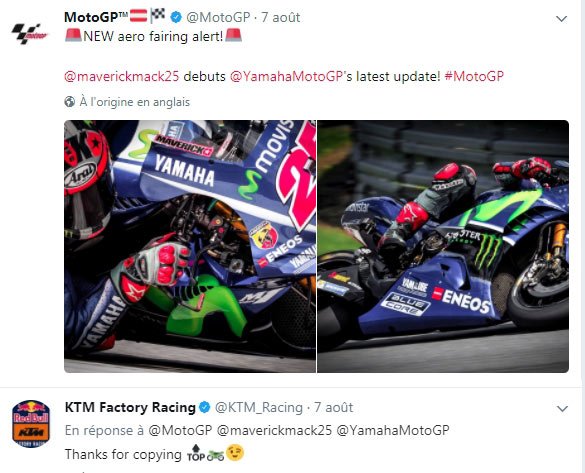Click the globe icon beside translation note
Viewport: 585px width, 473px height.
pos(70,102)
